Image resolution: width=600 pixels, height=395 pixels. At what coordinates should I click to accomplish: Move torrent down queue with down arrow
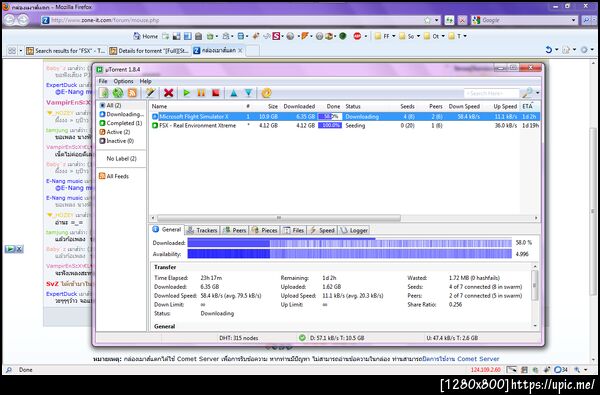point(249,93)
